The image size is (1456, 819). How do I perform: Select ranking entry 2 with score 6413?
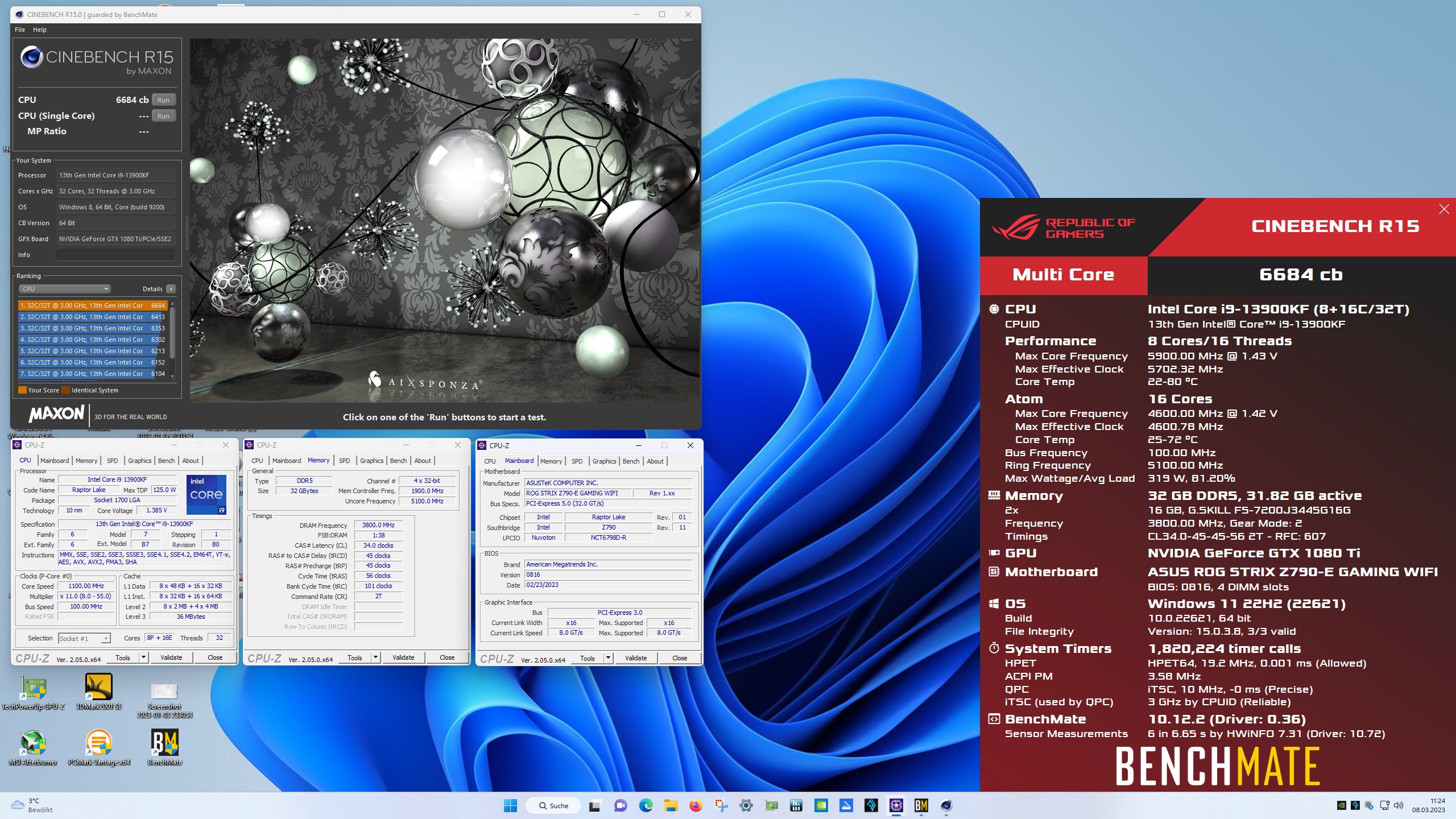(x=93, y=317)
